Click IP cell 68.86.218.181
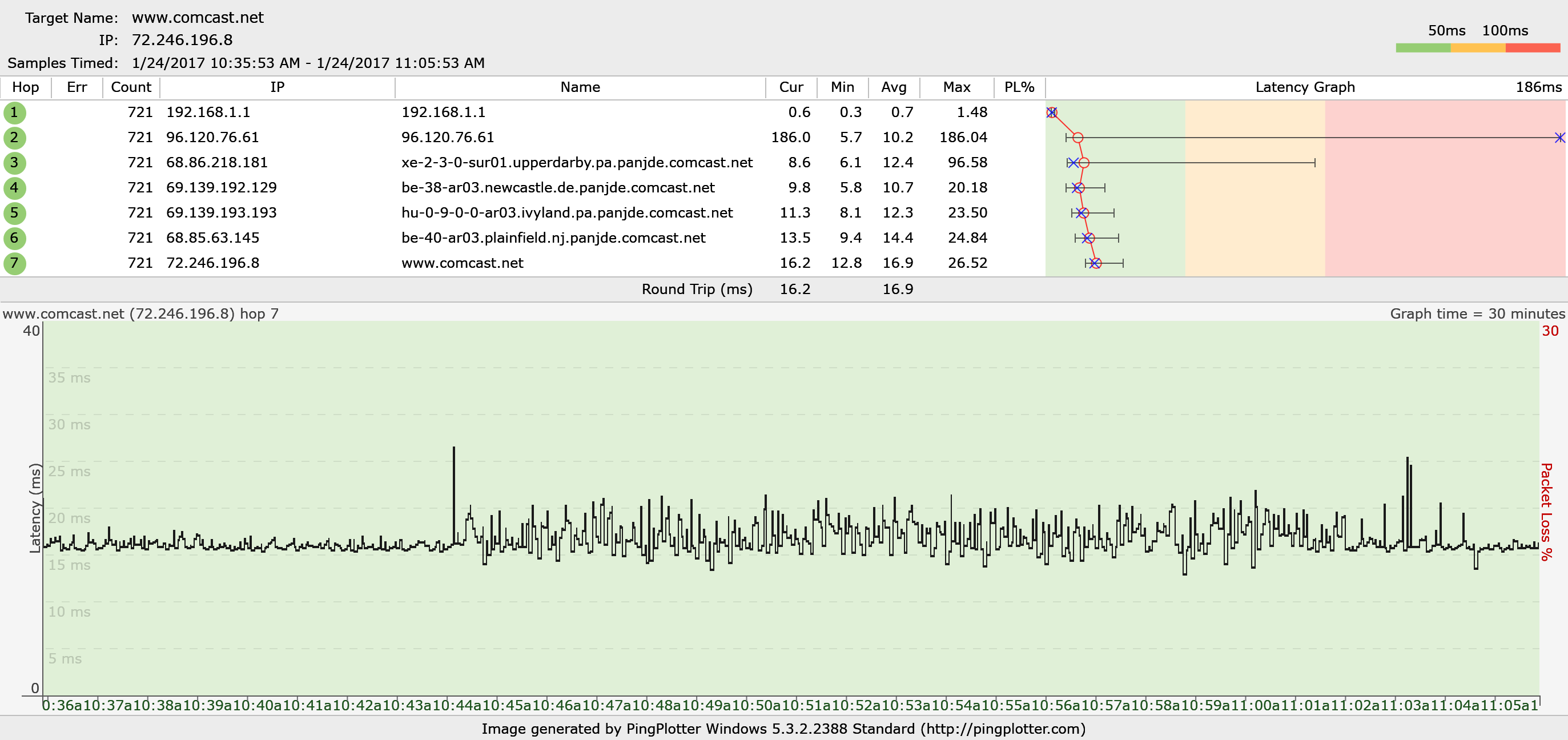Viewport: 1568px width, 740px height. [x=216, y=163]
